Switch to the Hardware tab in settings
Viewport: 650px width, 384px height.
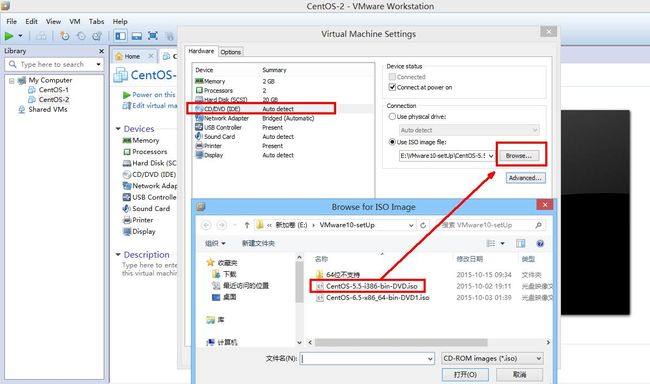coord(201,51)
